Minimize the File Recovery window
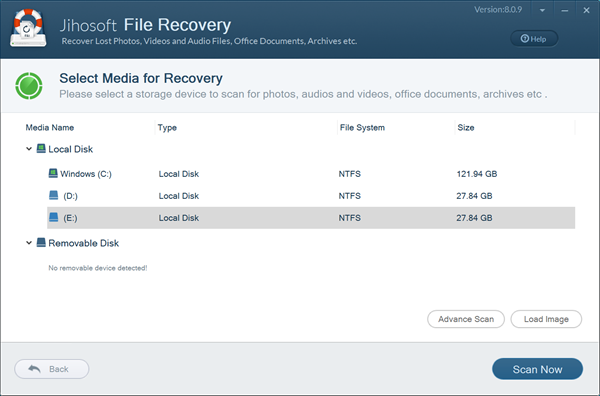Viewport: 600px width, 396px height. click(564, 11)
